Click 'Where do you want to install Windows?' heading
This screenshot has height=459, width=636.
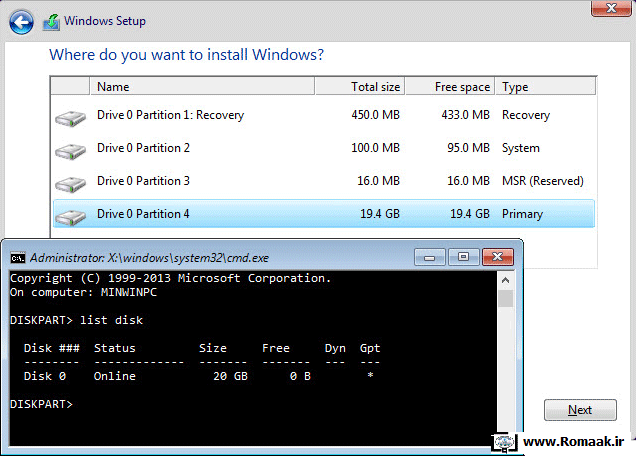187,55
